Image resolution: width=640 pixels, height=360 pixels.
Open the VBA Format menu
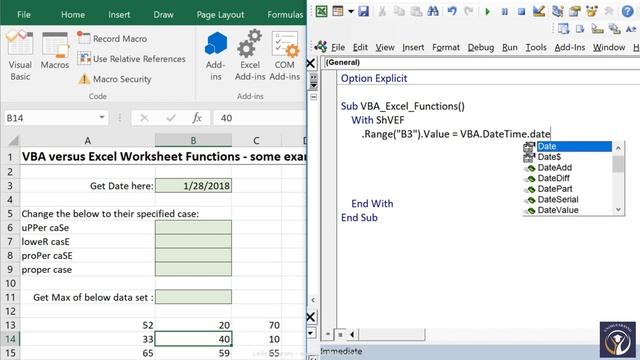coord(446,47)
